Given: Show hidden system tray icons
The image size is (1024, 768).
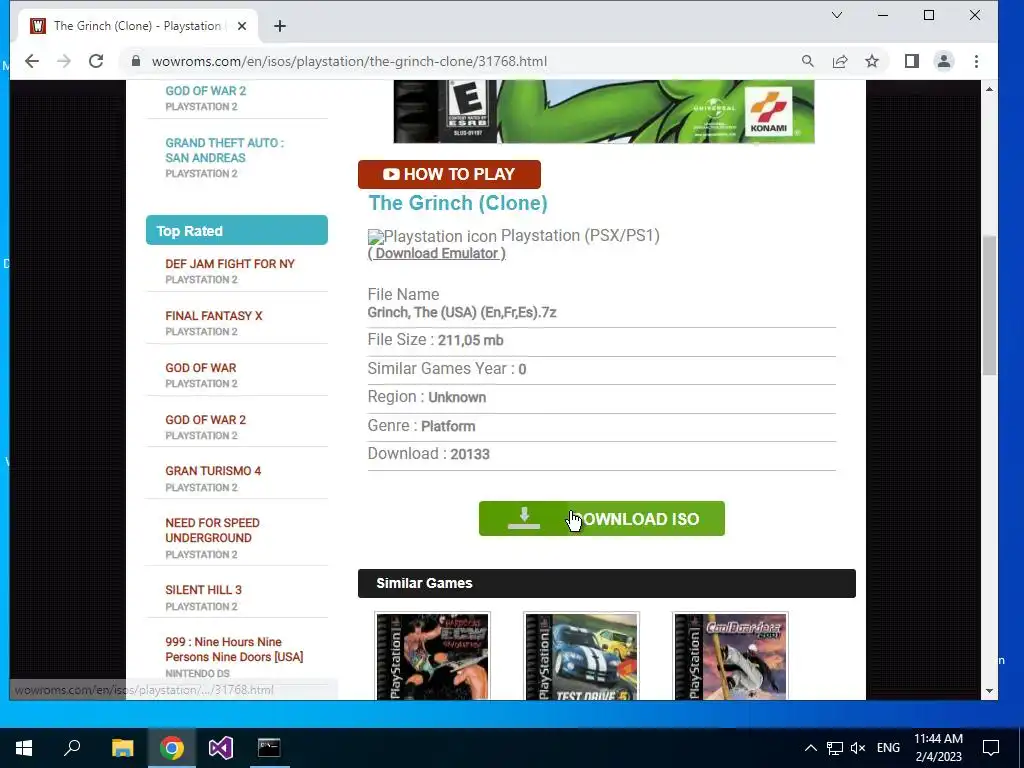Looking at the screenshot, I should pos(810,748).
